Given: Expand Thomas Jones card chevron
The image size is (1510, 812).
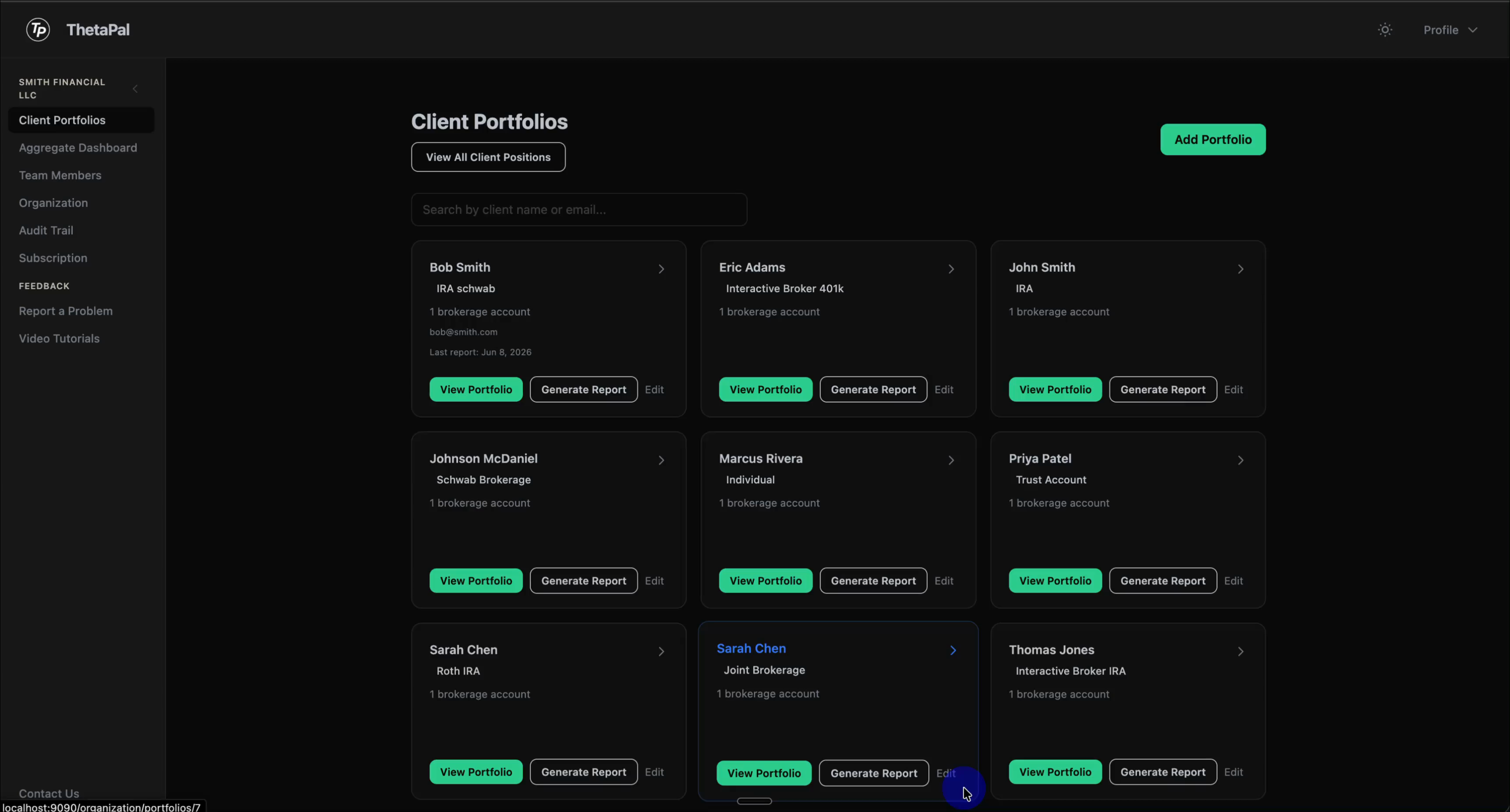Looking at the screenshot, I should [x=1241, y=651].
